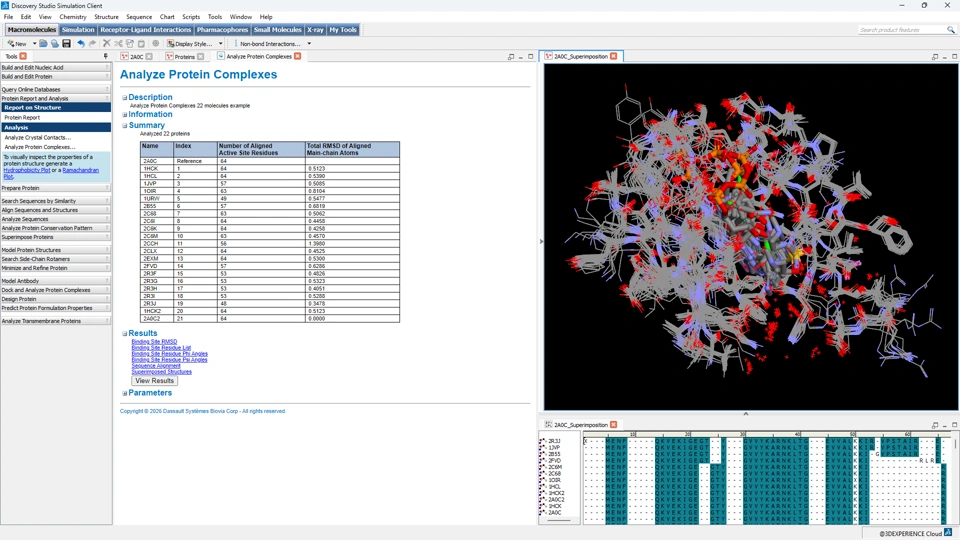Open Non-bond Interactions tool

[x=270, y=43]
